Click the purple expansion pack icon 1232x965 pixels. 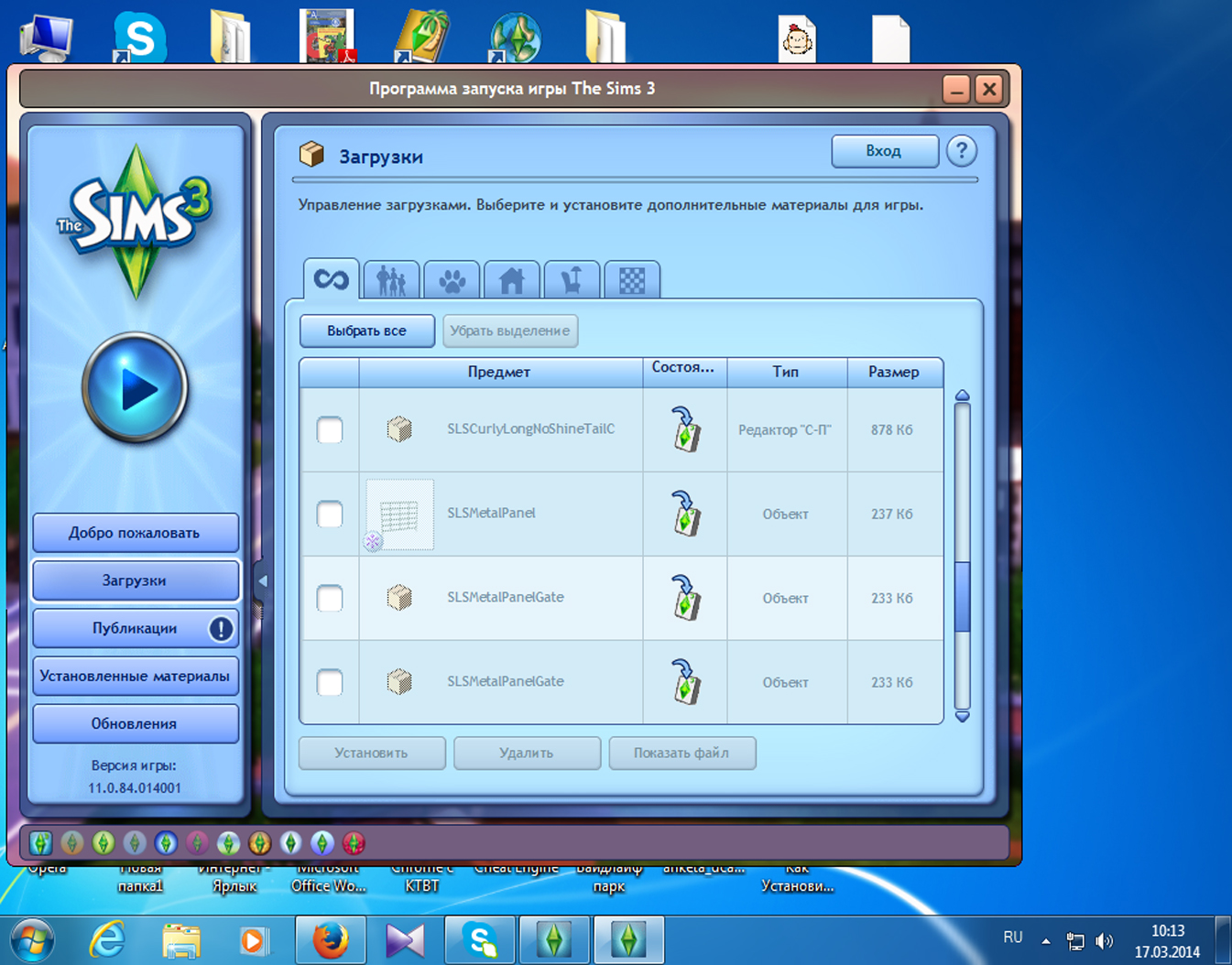(x=197, y=842)
